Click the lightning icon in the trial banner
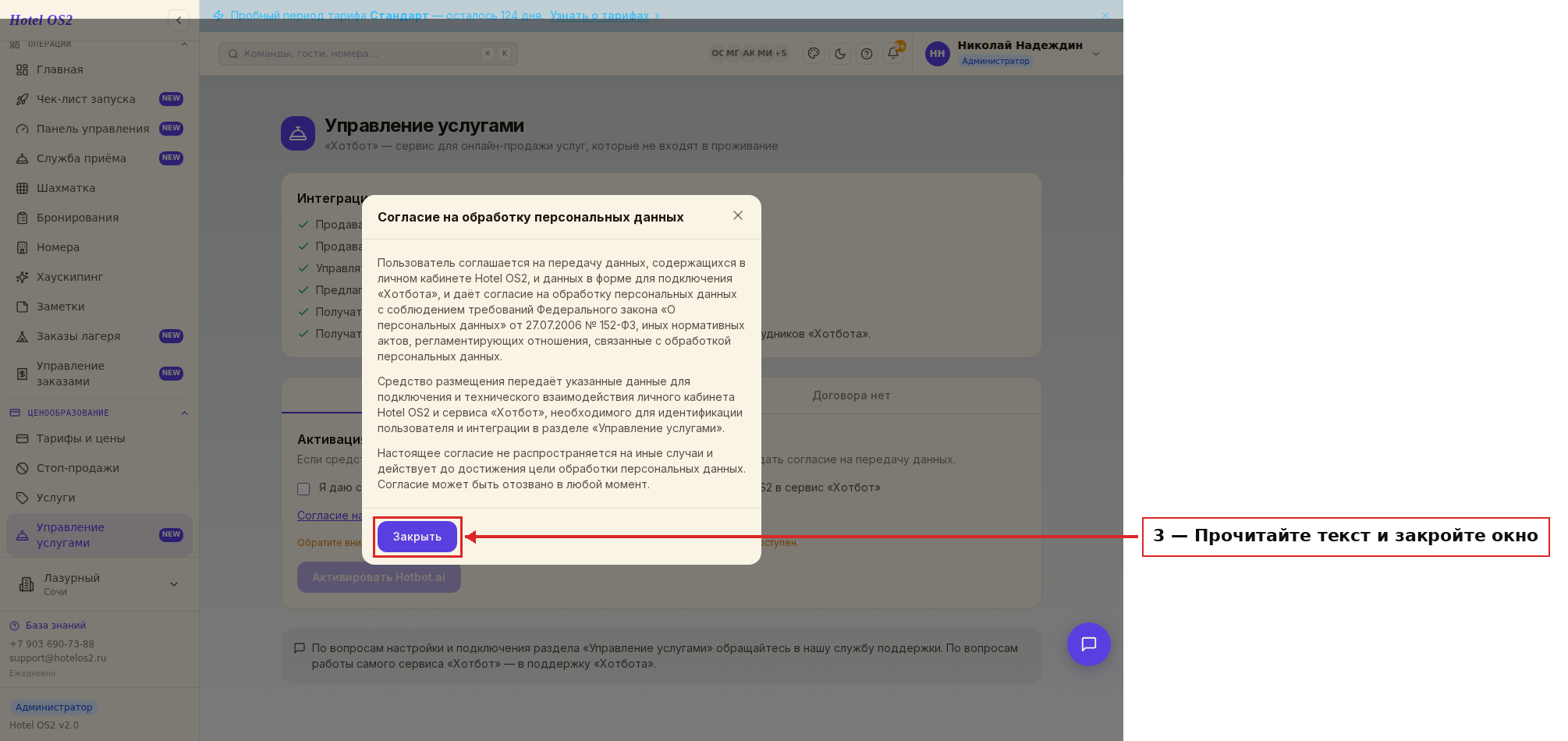The image size is (1568, 741). click(x=218, y=16)
